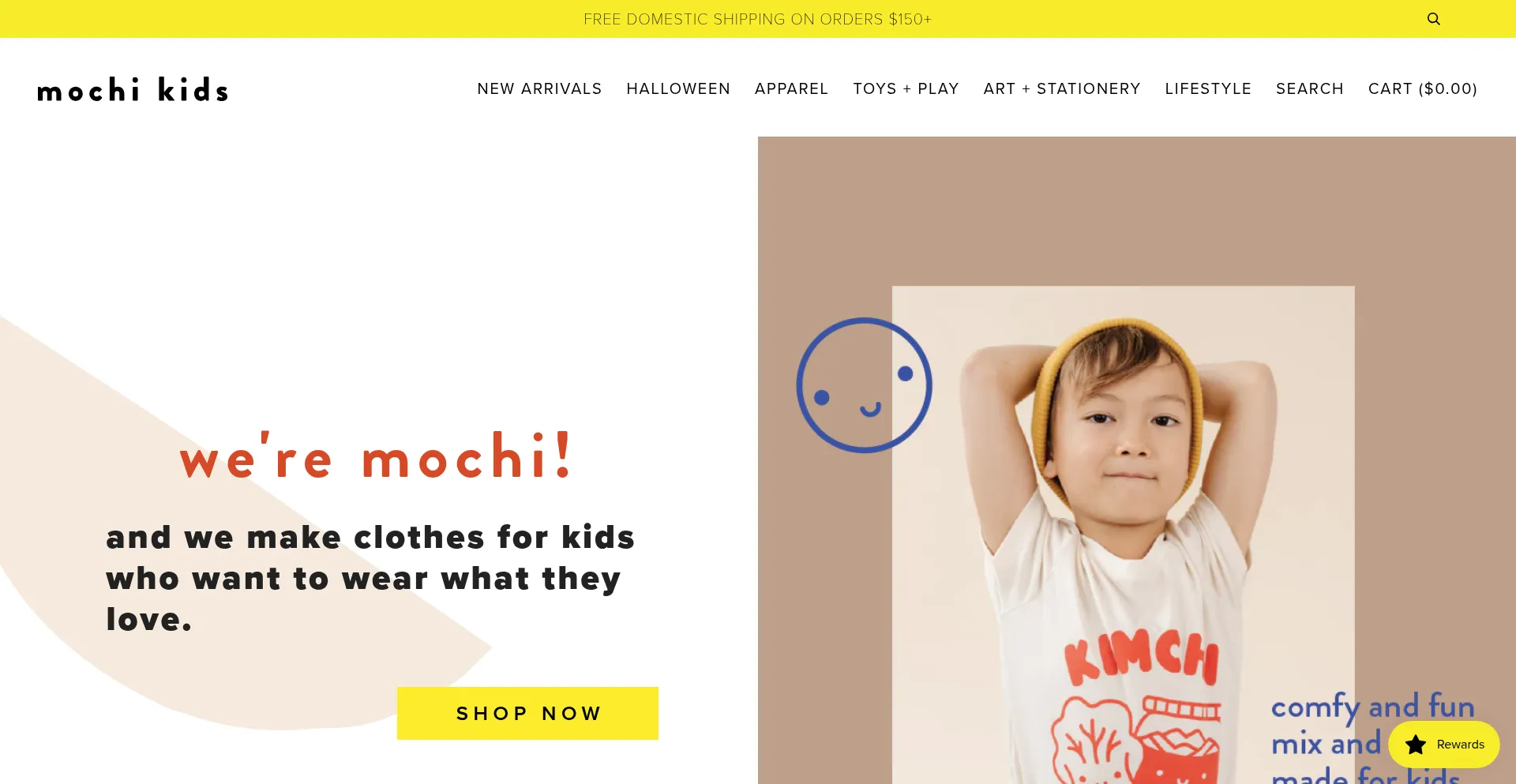The height and width of the screenshot is (784, 1516).
Task: Click the search magnifier icon in yellow banner
Action: pyautogui.click(x=1433, y=19)
